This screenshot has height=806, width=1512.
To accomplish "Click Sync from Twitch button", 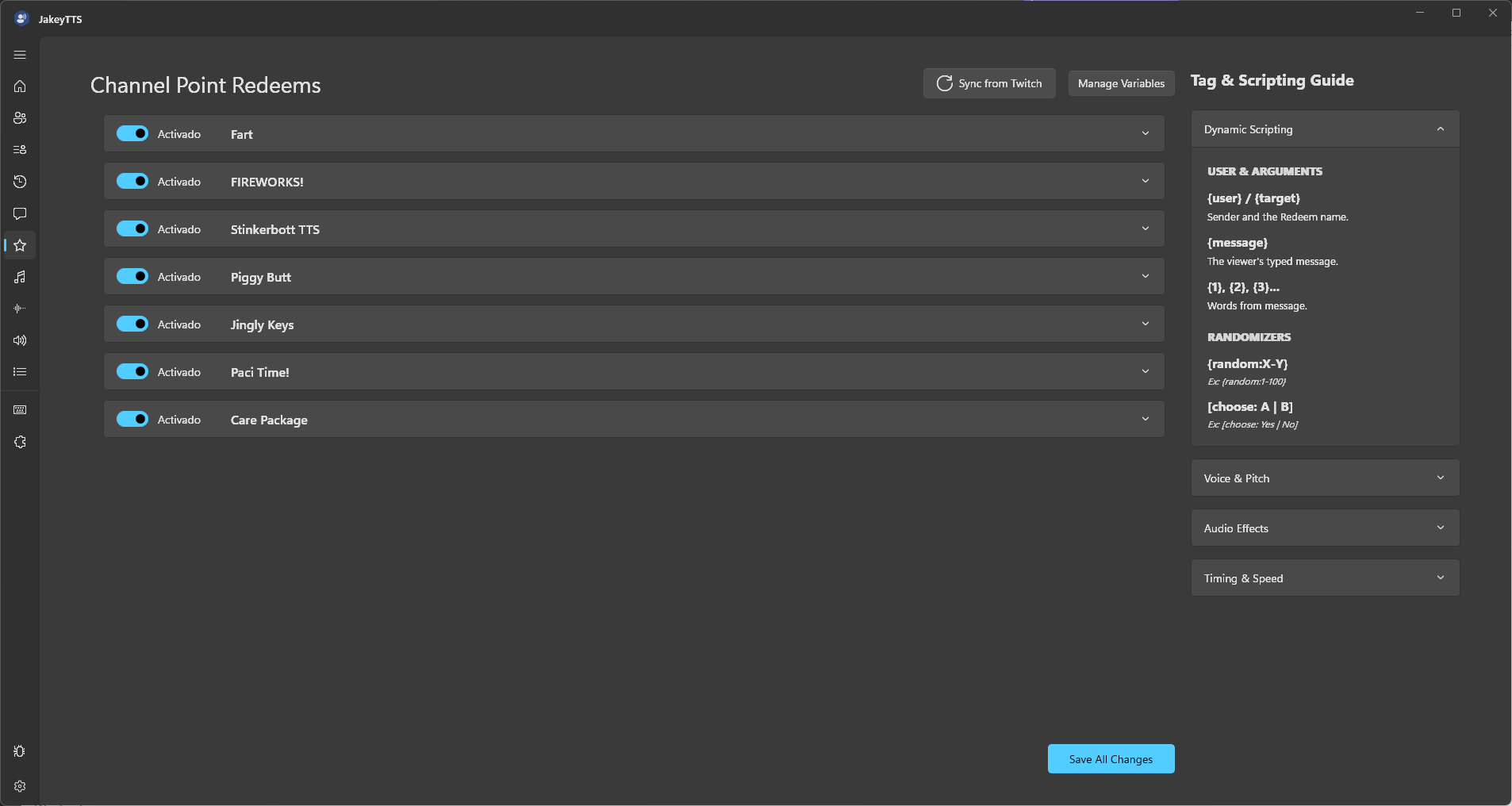I will pos(989,83).
